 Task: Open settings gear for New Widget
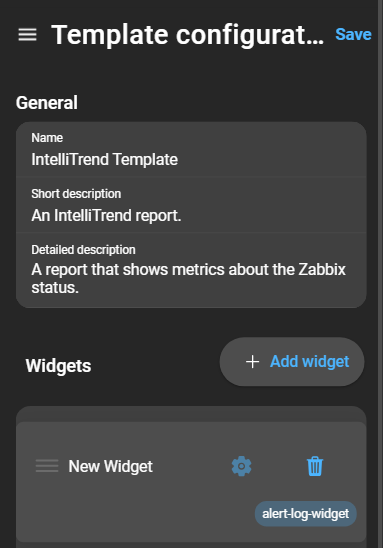(x=241, y=466)
